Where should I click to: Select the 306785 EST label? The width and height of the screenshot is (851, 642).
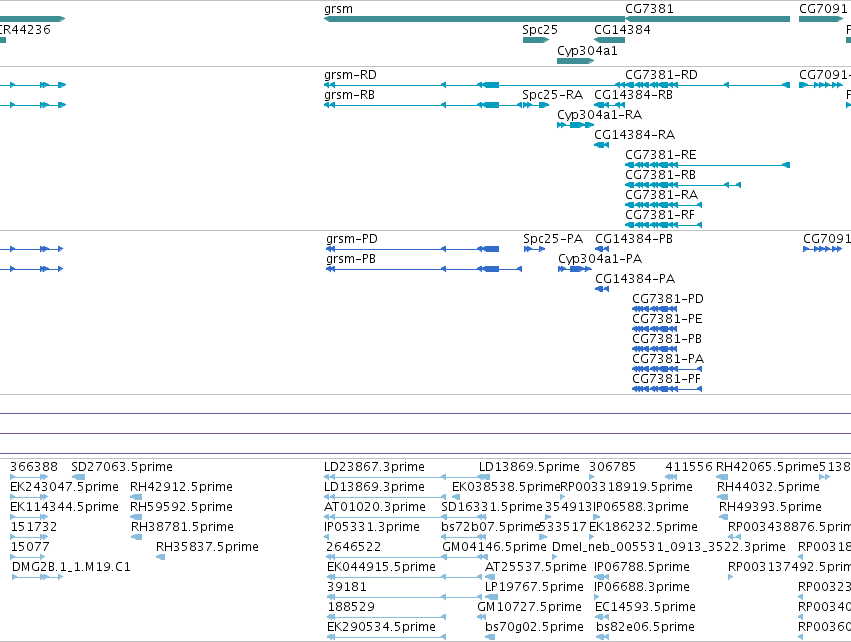(612, 467)
